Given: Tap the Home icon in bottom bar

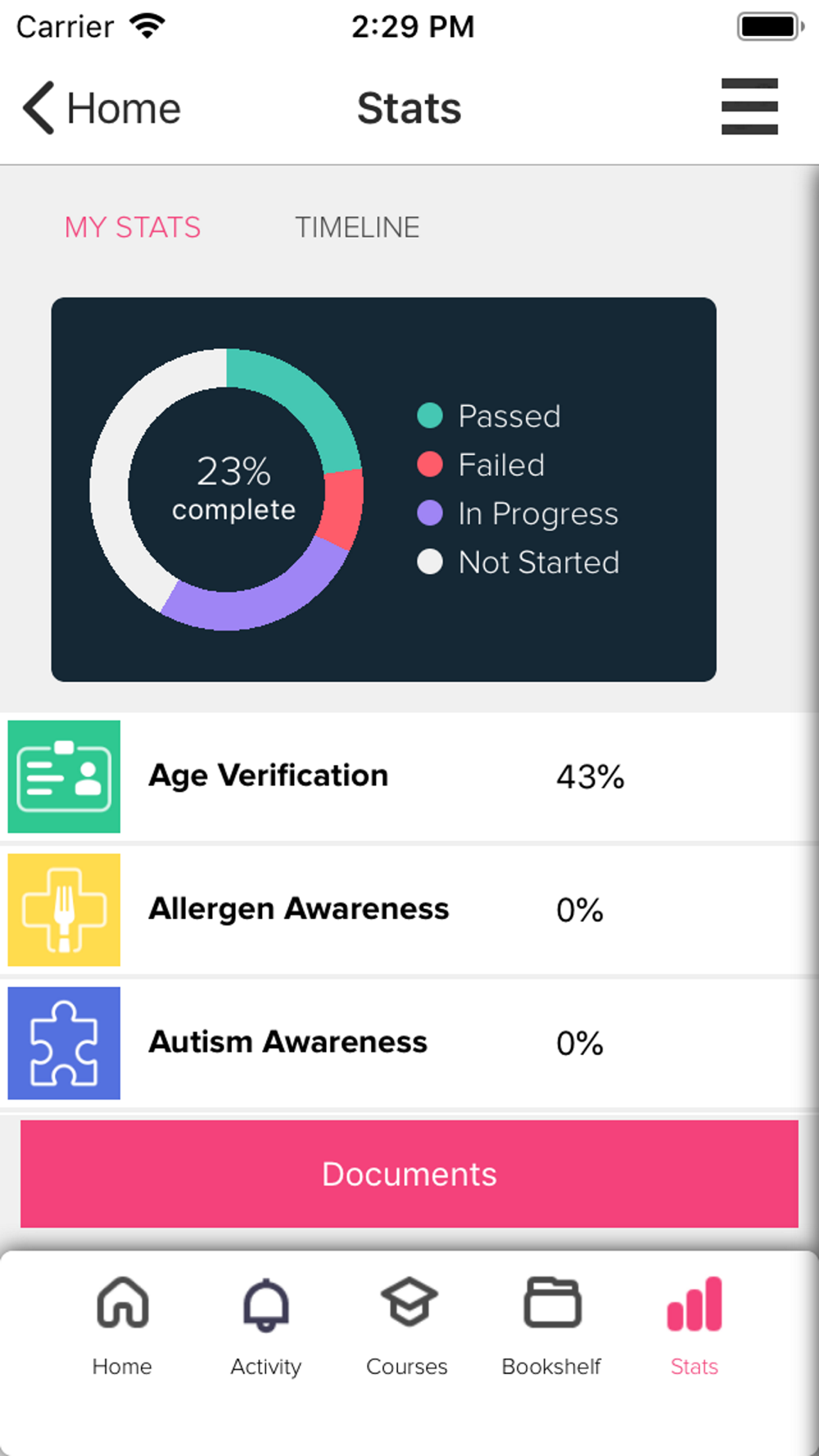Looking at the screenshot, I should click(122, 1302).
